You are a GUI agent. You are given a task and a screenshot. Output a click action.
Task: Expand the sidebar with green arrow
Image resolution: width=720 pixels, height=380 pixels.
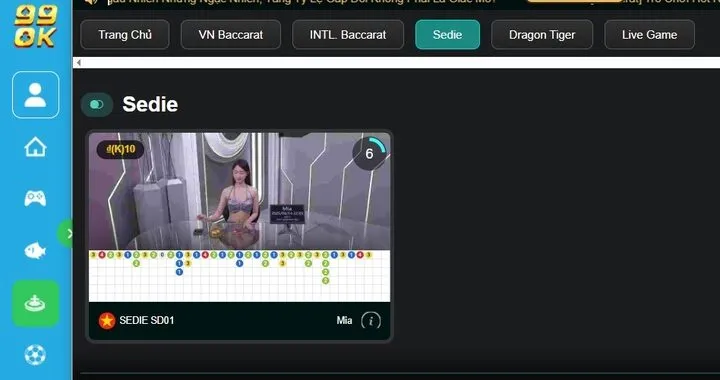point(67,234)
